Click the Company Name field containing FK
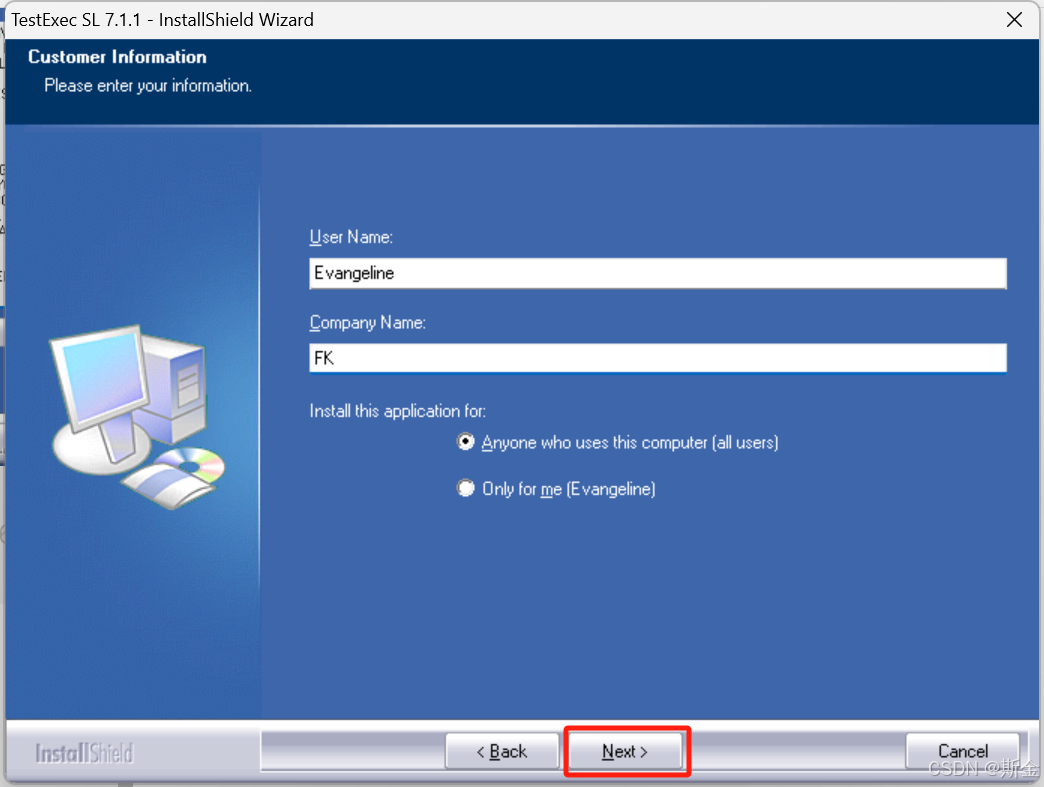Image resolution: width=1044 pixels, height=787 pixels. pos(658,358)
